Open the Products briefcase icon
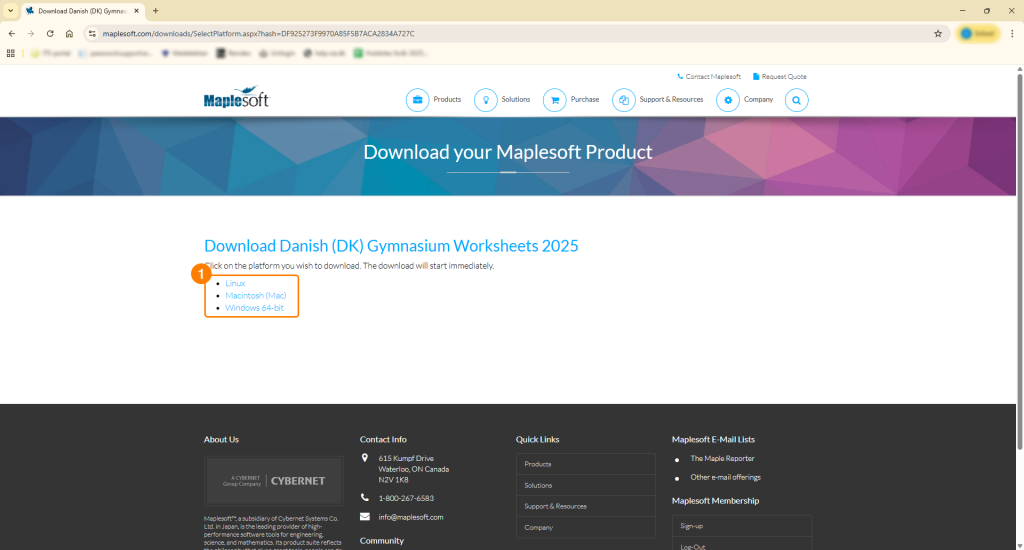 (x=417, y=100)
